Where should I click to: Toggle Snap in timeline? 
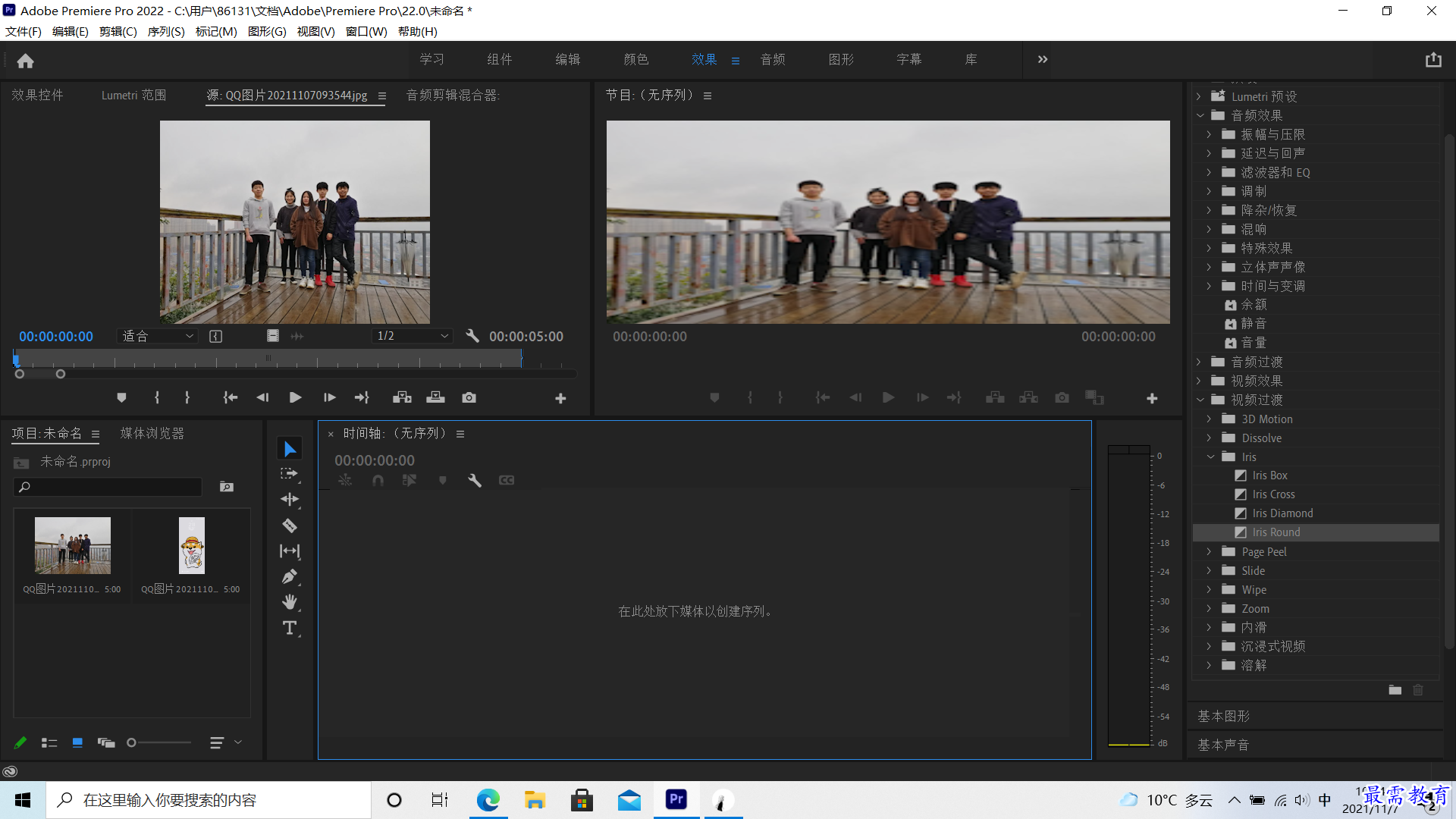pyautogui.click(x=378, y=480)
